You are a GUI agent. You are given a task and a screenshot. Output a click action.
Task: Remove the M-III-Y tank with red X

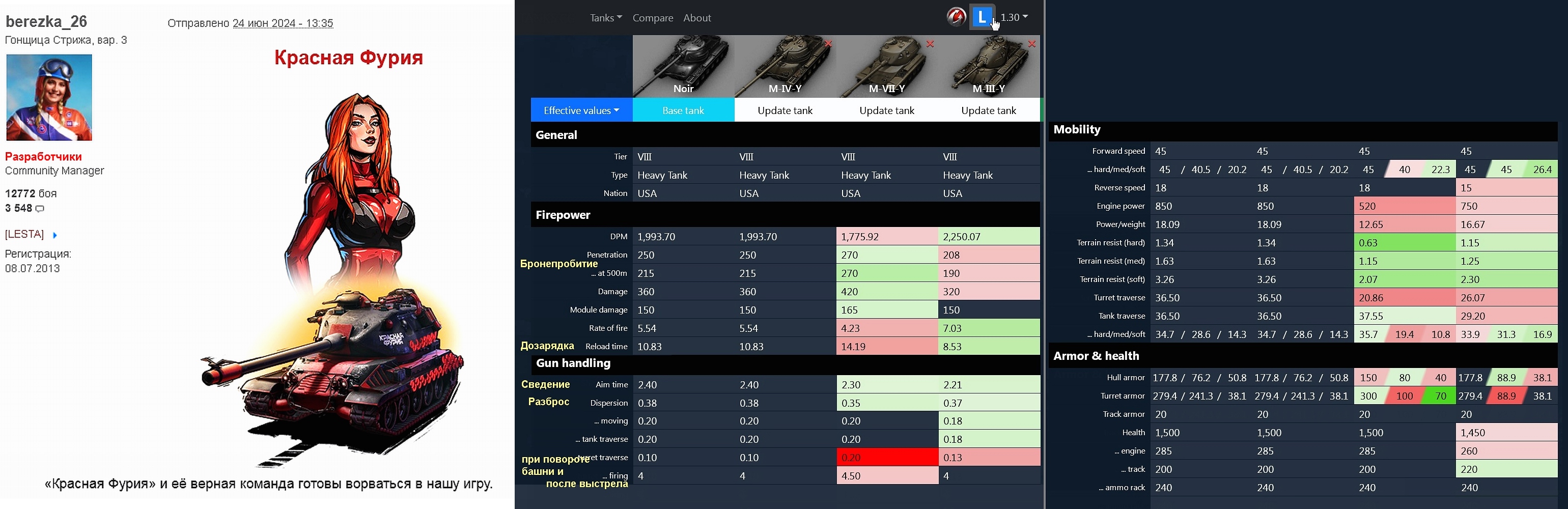[x=1032, y=44]
